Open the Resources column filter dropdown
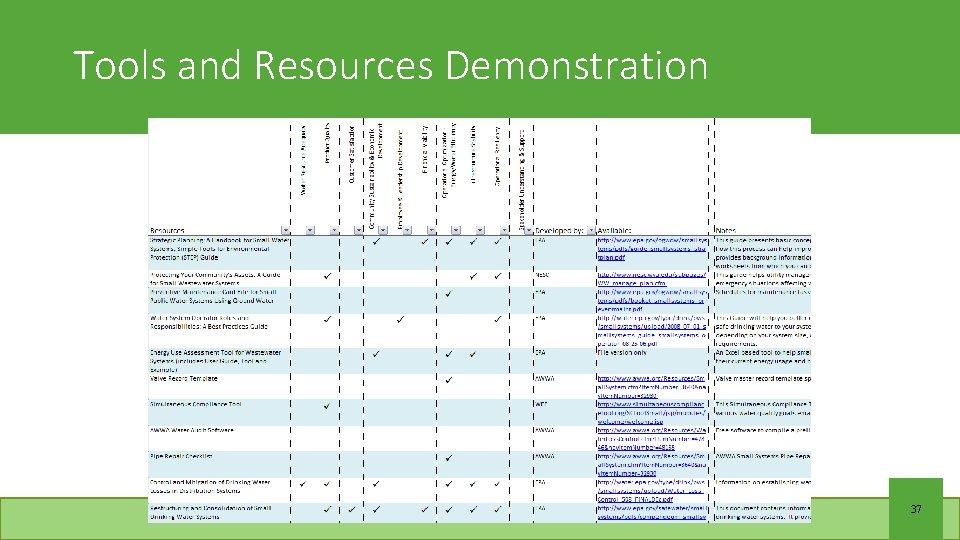Screen dimensions: 960x540 tap(286, 231)
